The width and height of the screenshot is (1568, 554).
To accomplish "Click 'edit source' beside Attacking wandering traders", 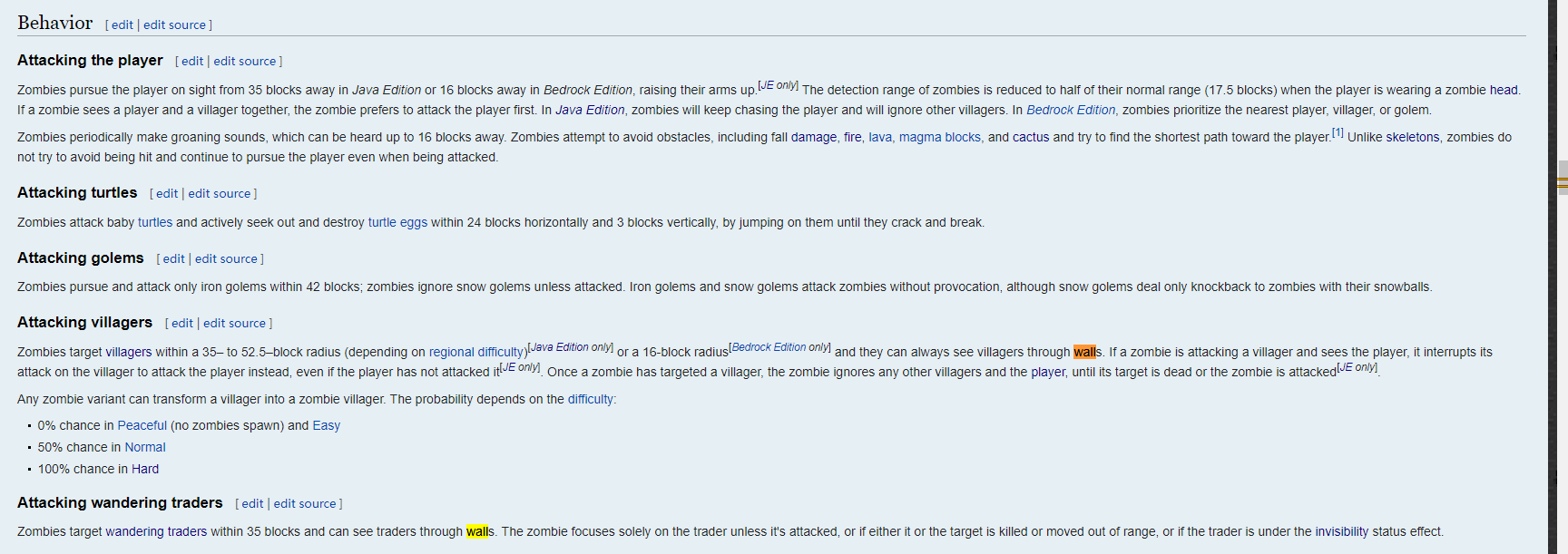I will [305, 504].
